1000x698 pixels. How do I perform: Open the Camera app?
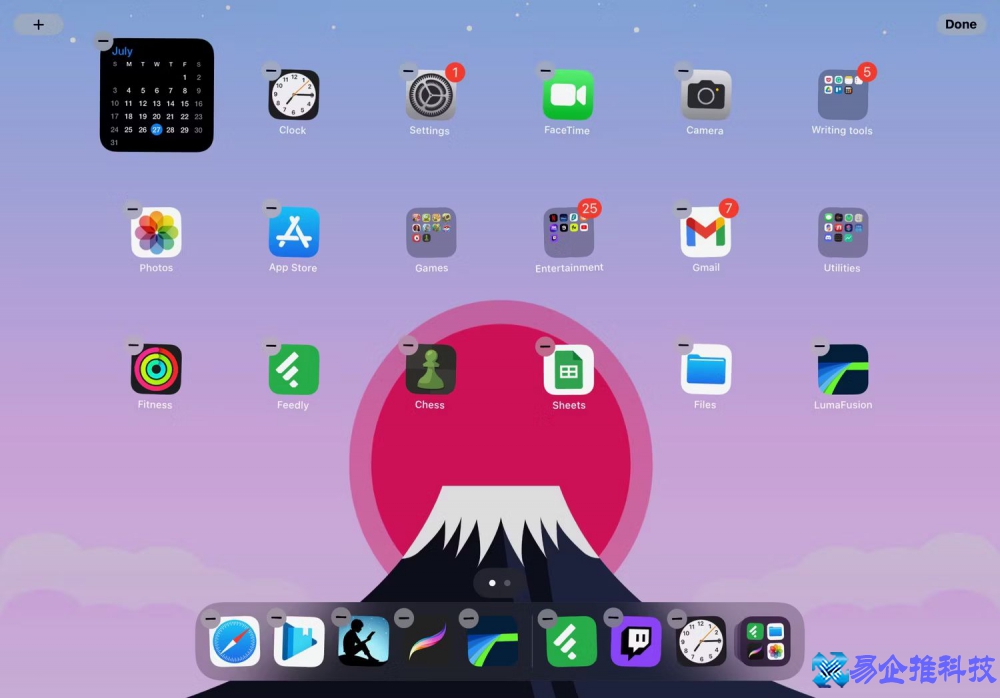(705, 95)
